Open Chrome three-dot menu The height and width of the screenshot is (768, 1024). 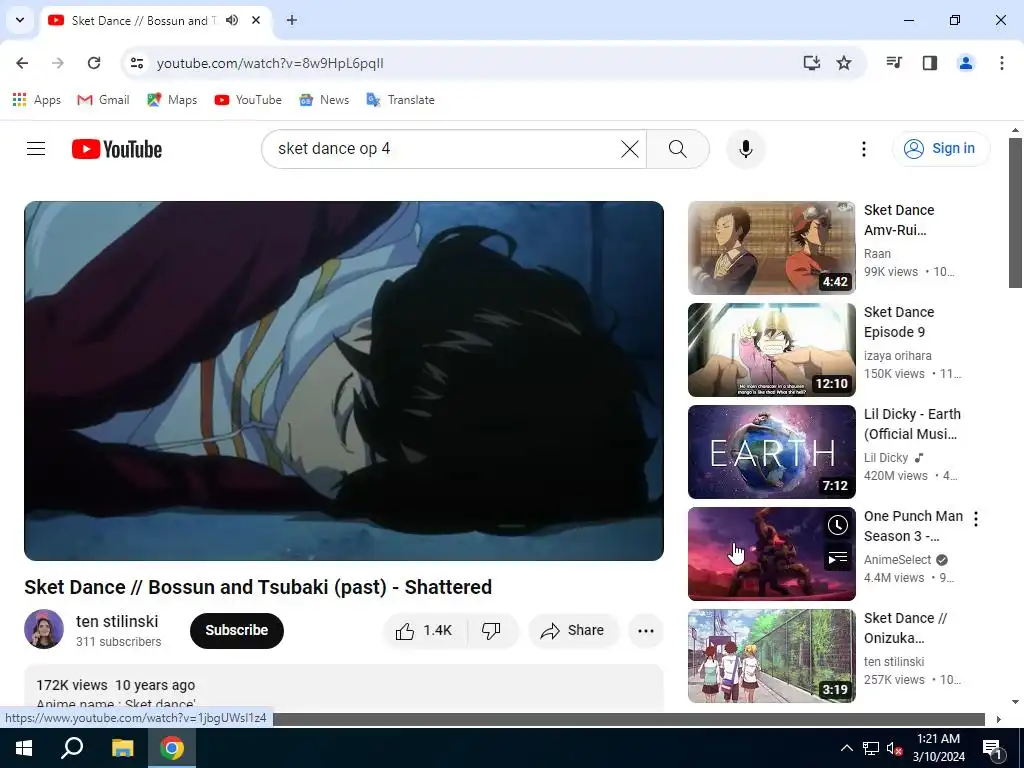pyautogui.click(x=1002, y=63)
